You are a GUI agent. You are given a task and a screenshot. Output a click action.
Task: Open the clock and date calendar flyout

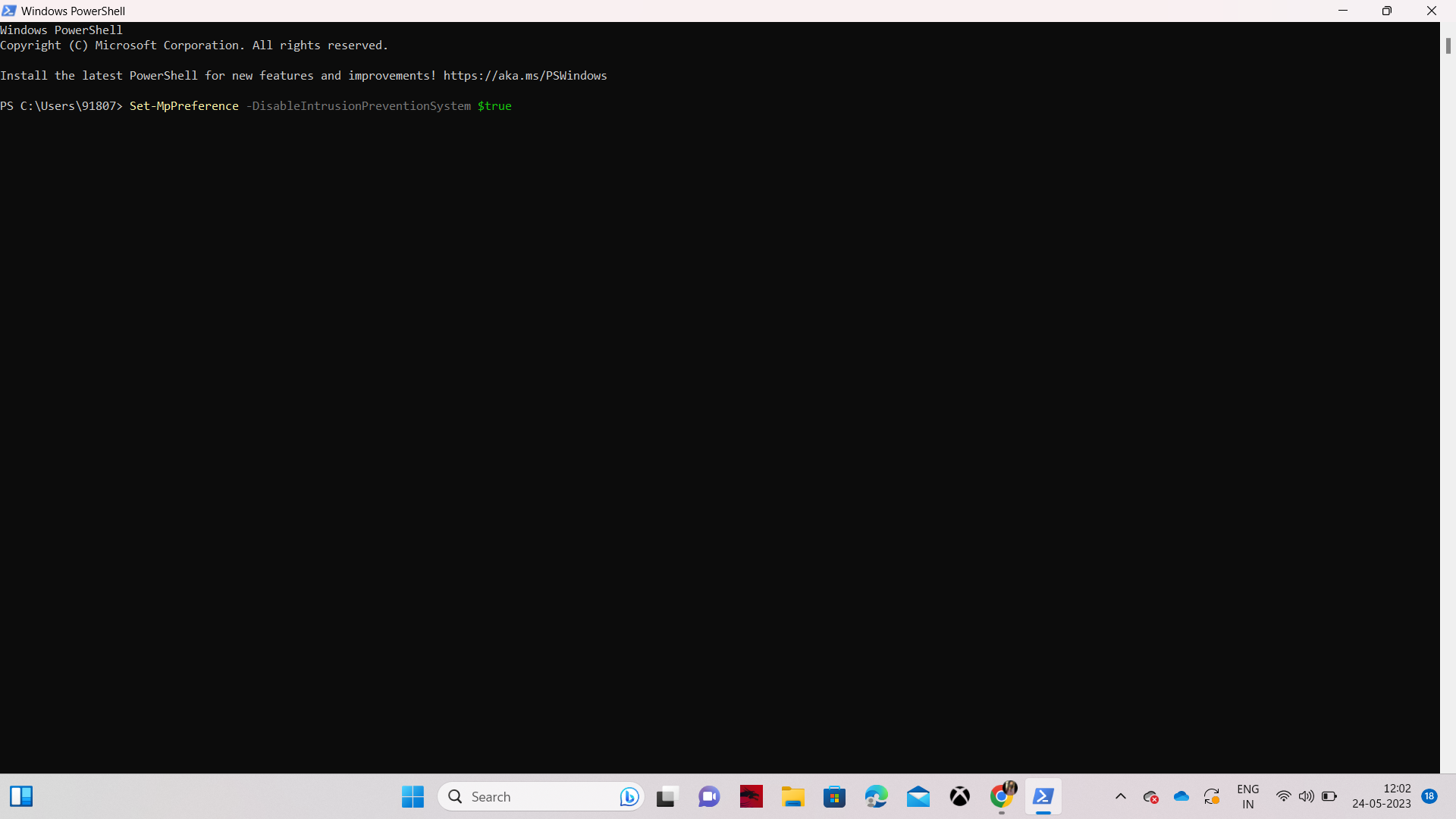tap(1381, 796)
